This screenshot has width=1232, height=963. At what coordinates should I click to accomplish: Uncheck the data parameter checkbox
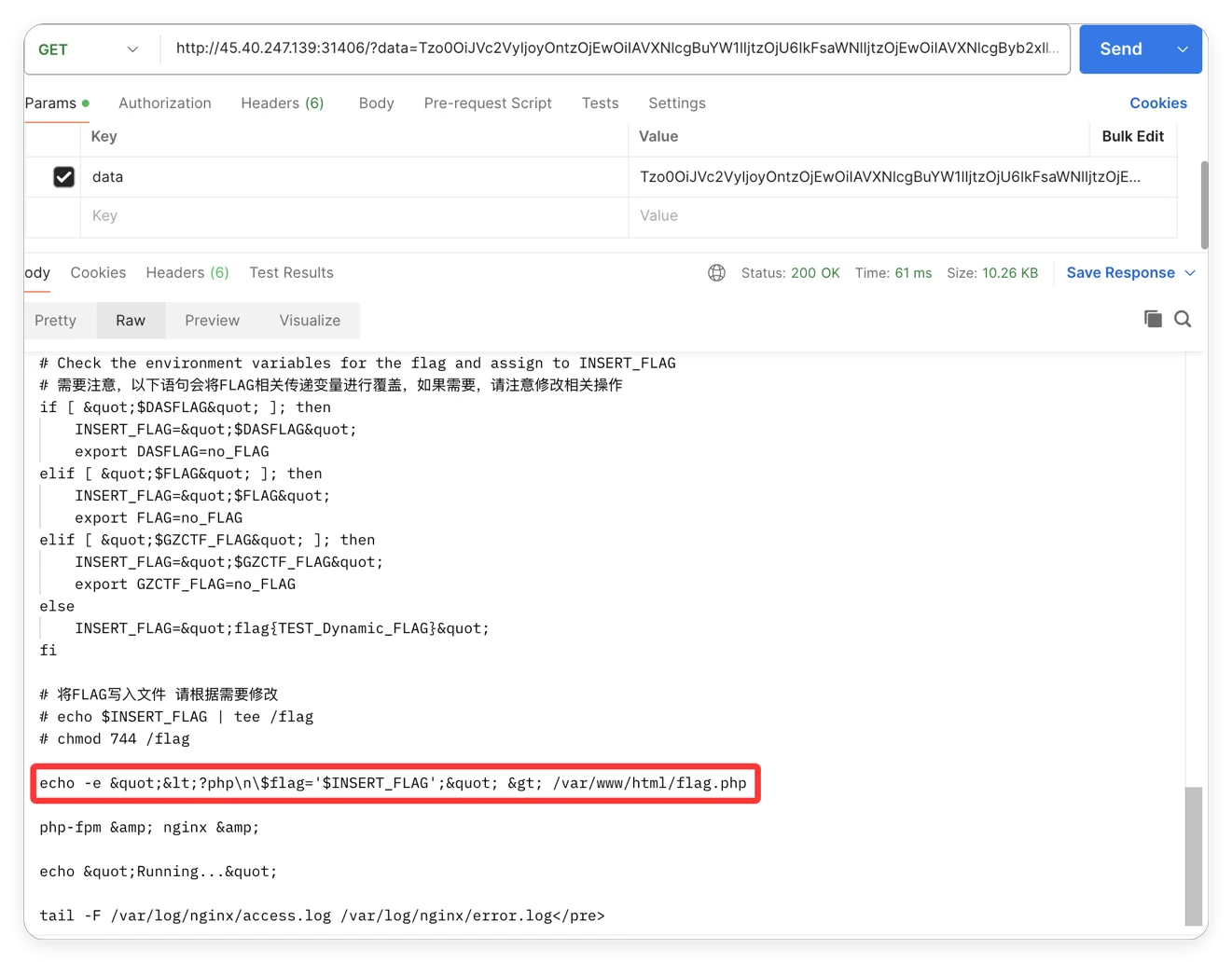coord(63,177)
